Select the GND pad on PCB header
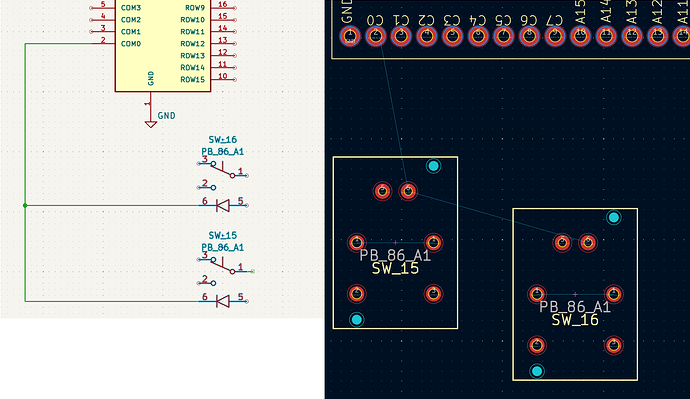This screenshot has height=399, width=690. tap(350, 36)
